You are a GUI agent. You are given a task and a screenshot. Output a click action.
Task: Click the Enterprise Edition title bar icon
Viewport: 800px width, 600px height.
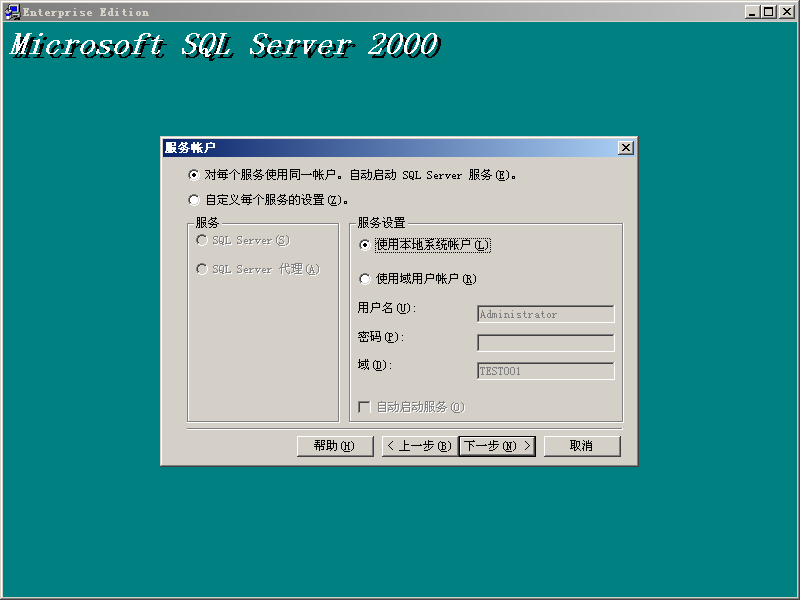(x=12, y=12)
